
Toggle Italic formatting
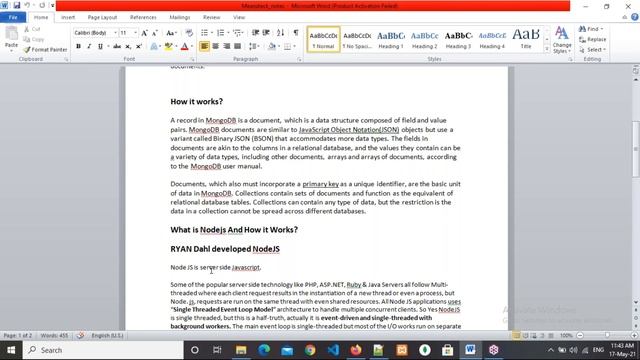coord(89,47)
